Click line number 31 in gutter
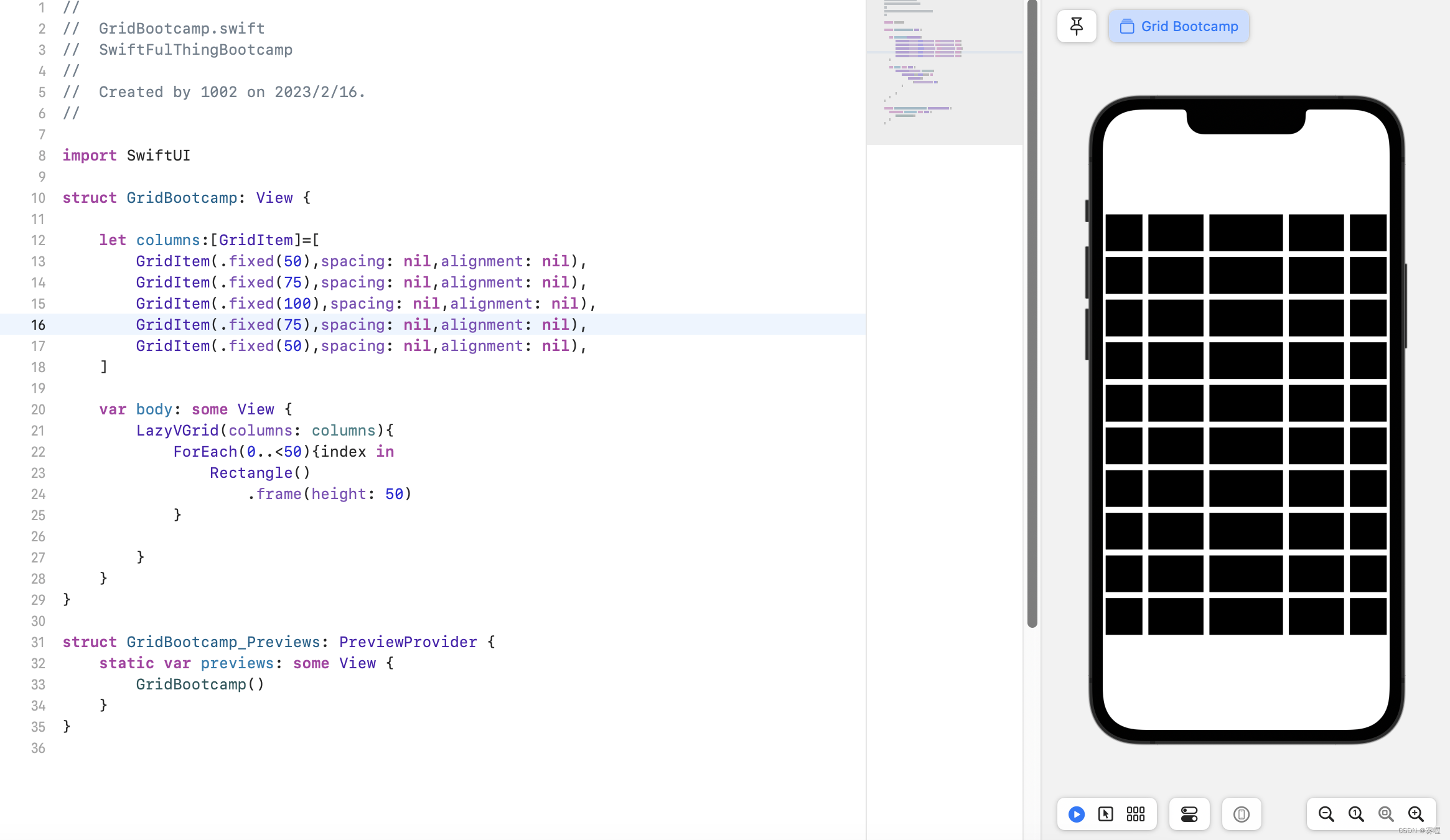Screen dimensions: 1450x840 pyautogui.click(x=38, y=642)
